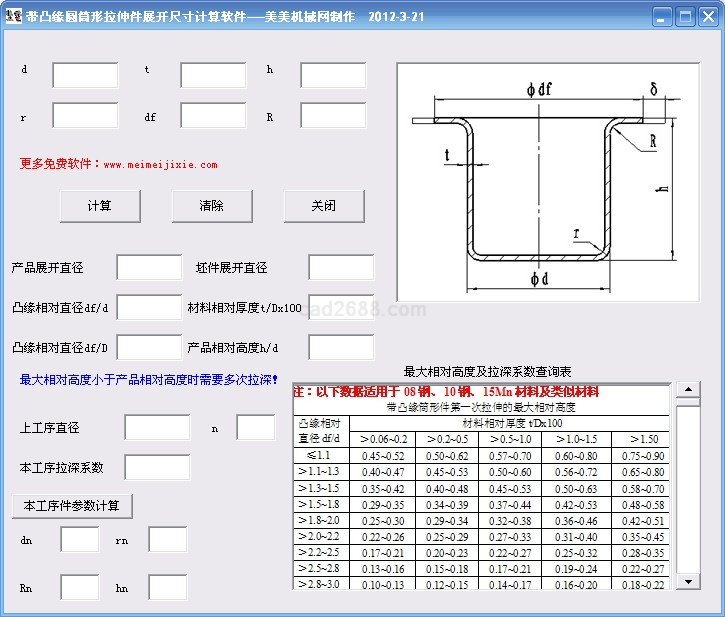The height and width of the screenshot is (617, 725).
Task: Click the 本工序件参数计算 button
Action: (72, 506)
